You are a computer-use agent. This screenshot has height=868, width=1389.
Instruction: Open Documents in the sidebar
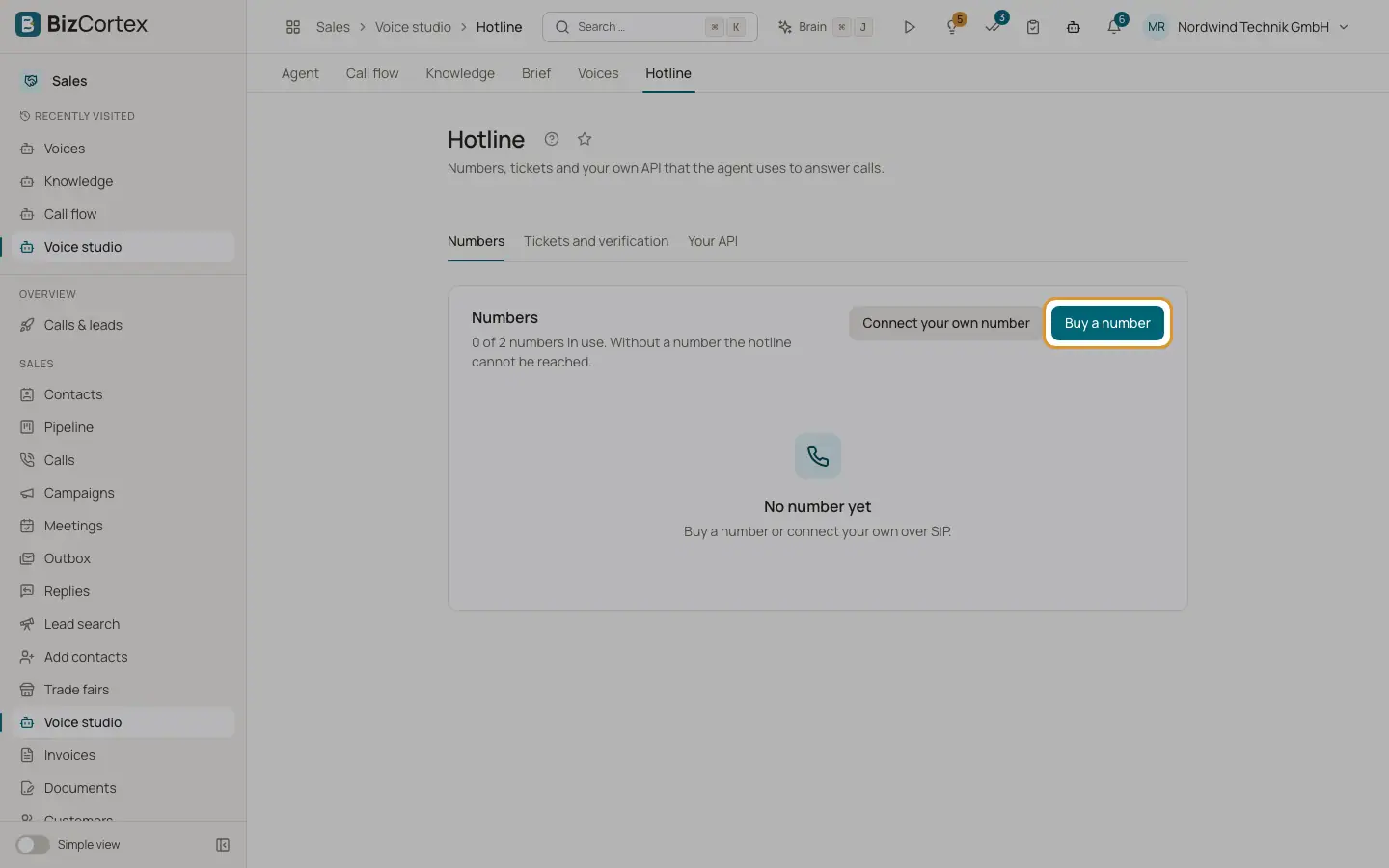pyautogui.click(x=123, y=788)
